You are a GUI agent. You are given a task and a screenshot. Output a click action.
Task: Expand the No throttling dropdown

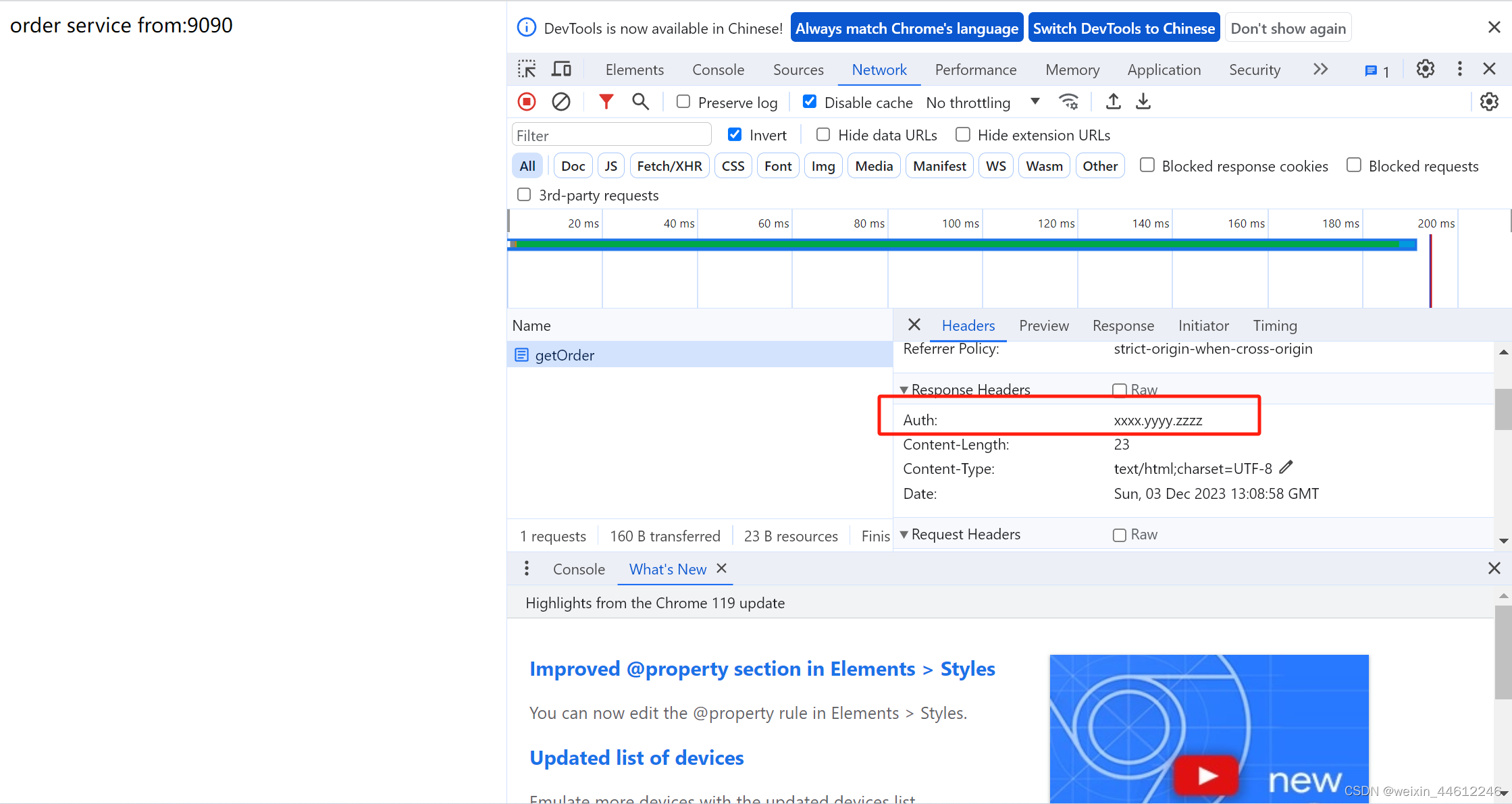[1035, 102]
